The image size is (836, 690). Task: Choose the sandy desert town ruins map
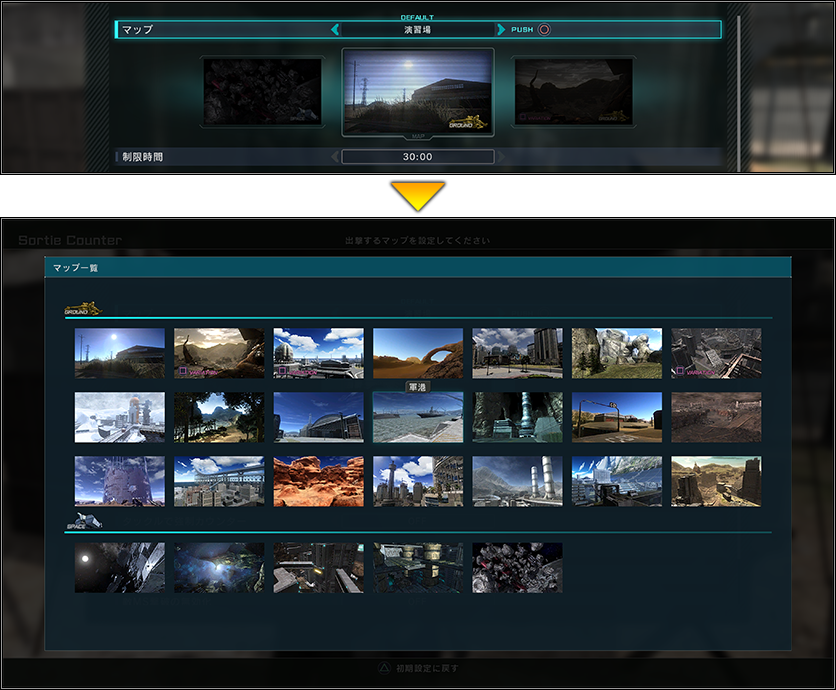coord(716,481)
